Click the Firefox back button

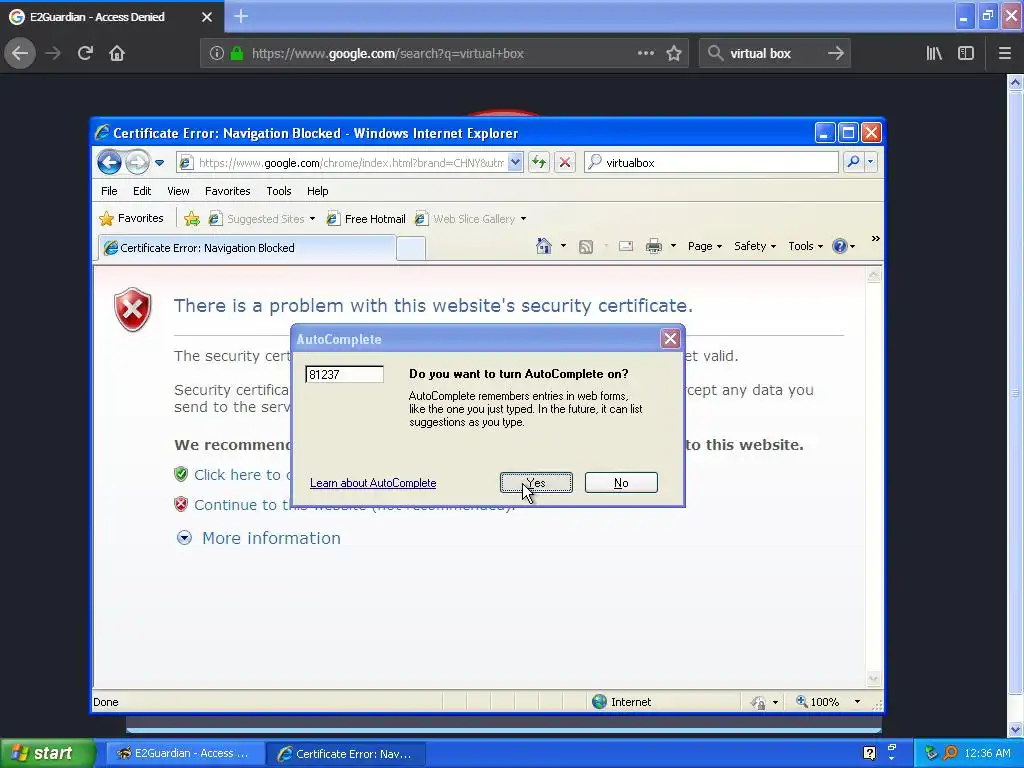(20, 54)
